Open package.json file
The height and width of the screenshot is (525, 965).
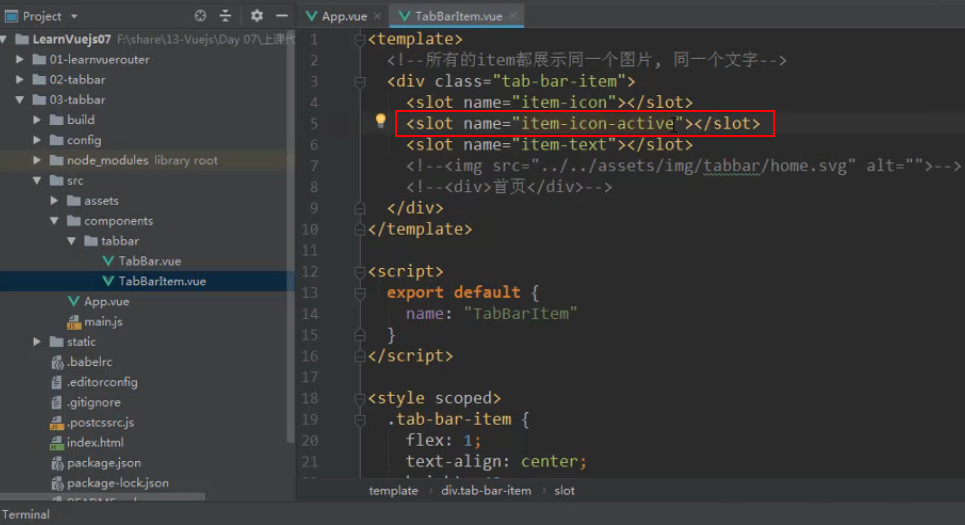(x=103, y=463)
